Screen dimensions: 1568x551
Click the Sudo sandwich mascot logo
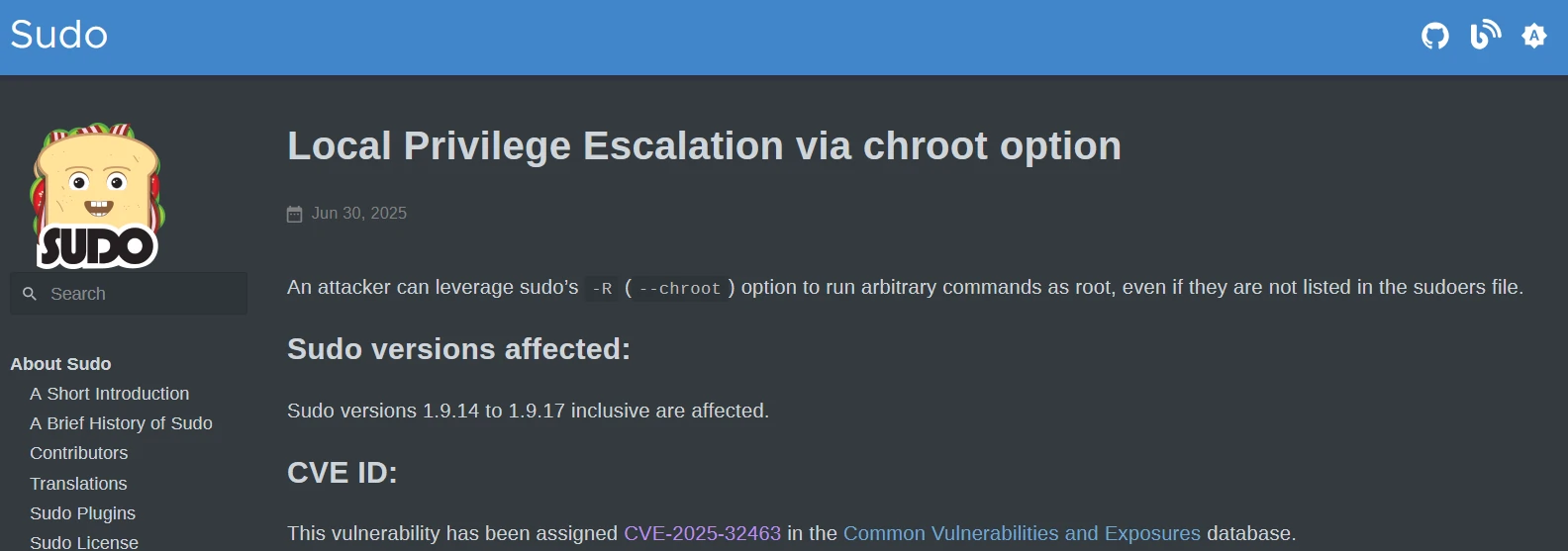click(x=97, y=195)
